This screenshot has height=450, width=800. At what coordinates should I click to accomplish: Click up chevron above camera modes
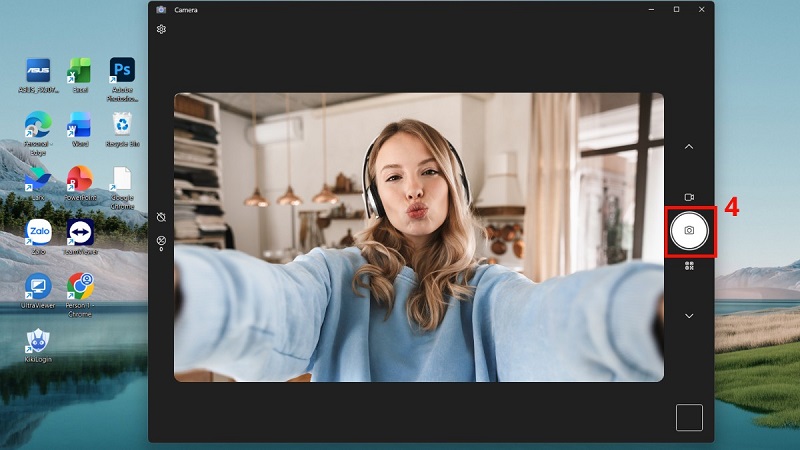(x=689, y=147)
